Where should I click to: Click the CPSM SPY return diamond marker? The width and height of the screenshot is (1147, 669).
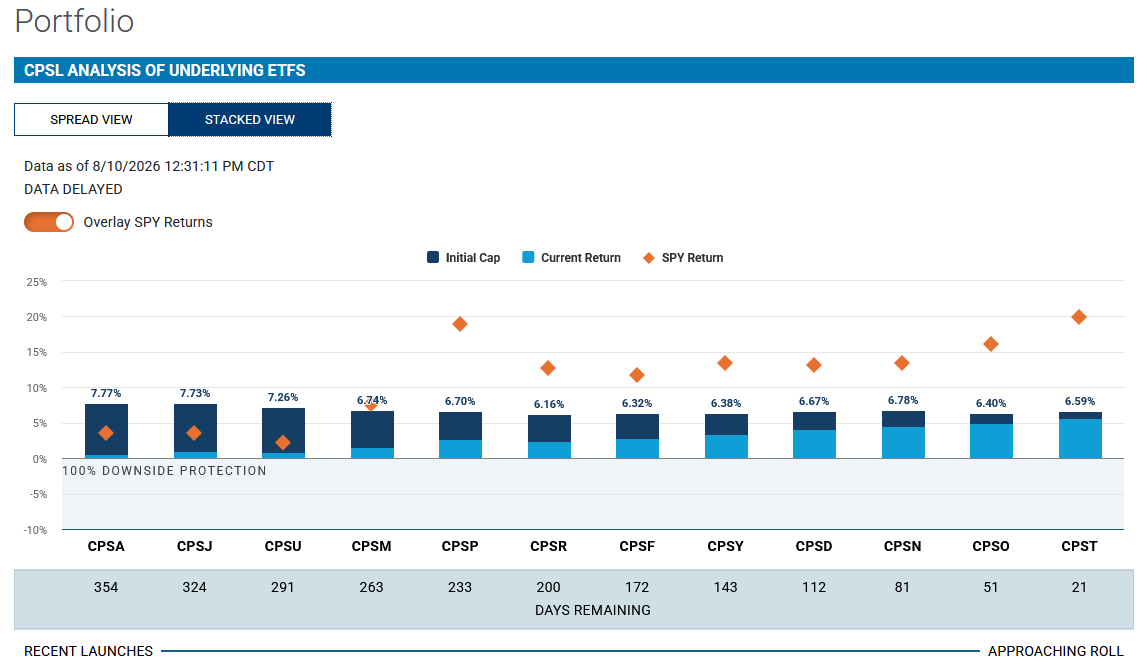pos(371,404)
